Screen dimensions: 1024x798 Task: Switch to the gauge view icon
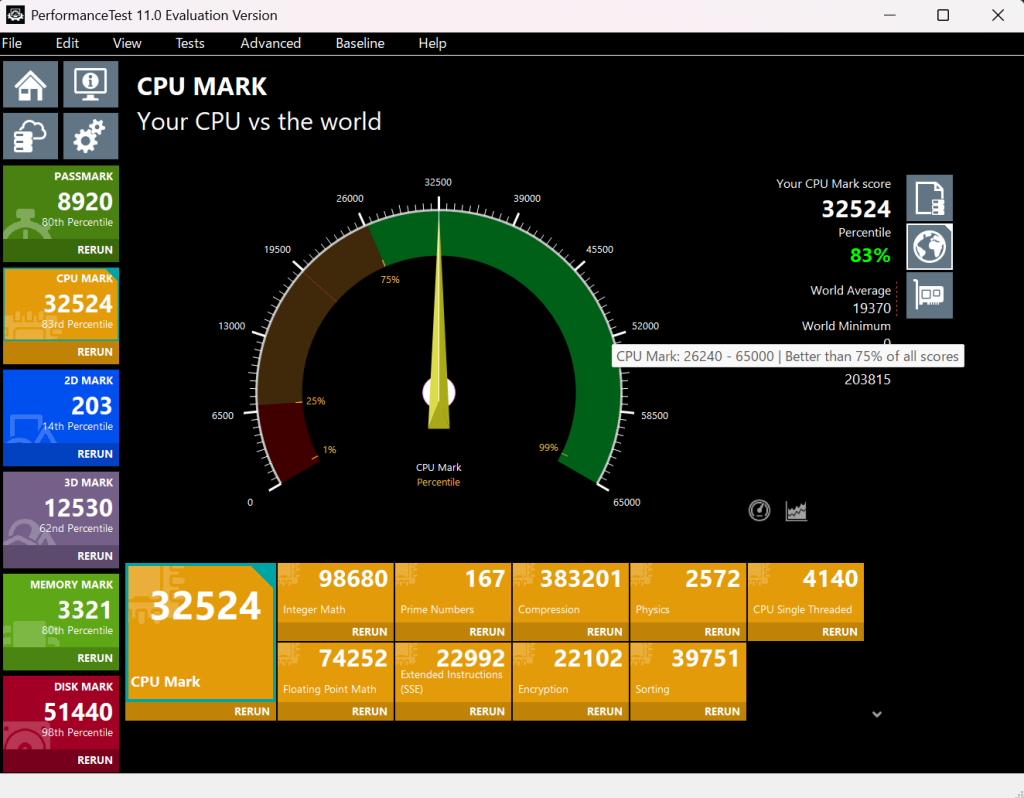click(760, 511)
